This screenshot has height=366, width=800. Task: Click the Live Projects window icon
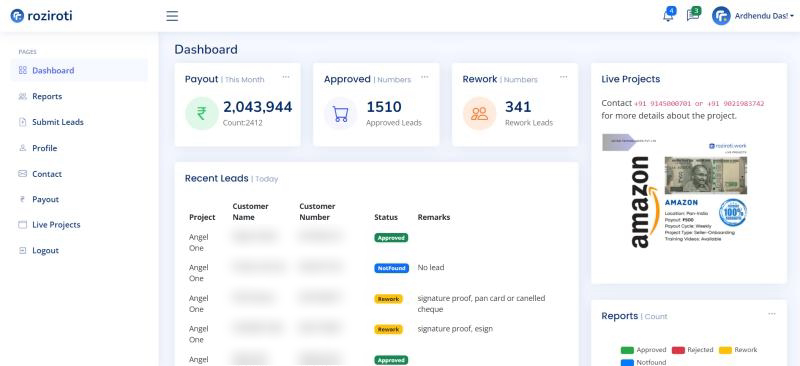tap(22, 225)
